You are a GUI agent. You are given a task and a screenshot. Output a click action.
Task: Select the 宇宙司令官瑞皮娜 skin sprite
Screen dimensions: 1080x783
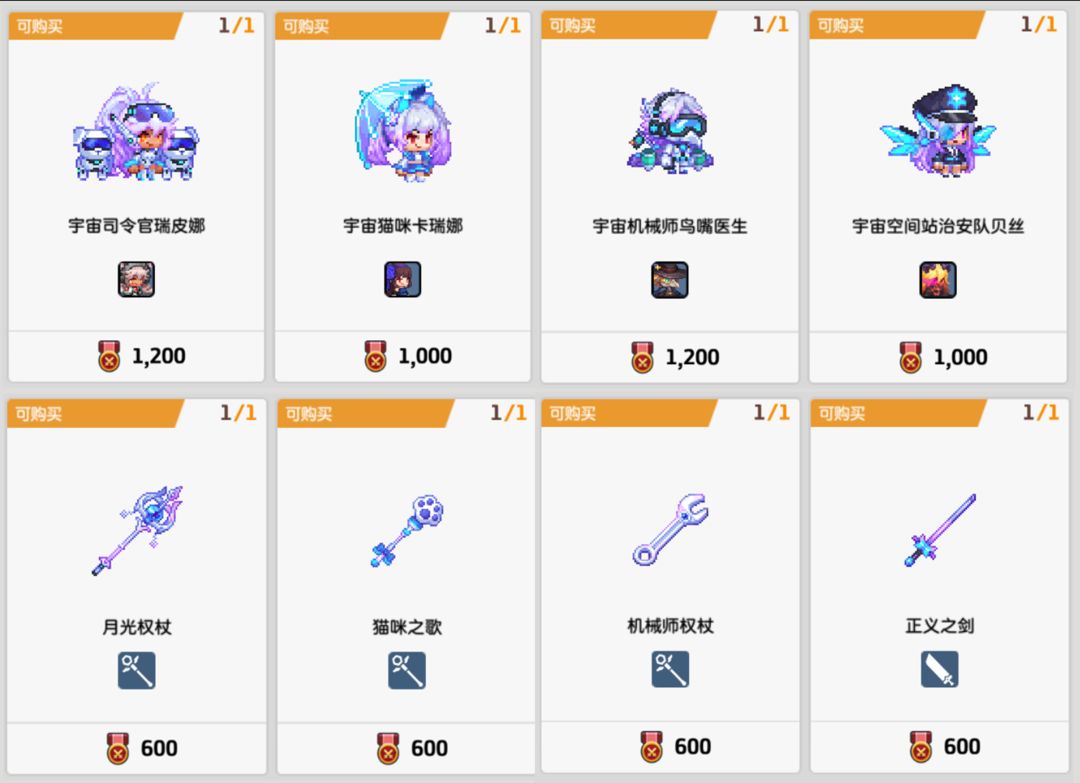pyautogui.click(x=136, y=132)
